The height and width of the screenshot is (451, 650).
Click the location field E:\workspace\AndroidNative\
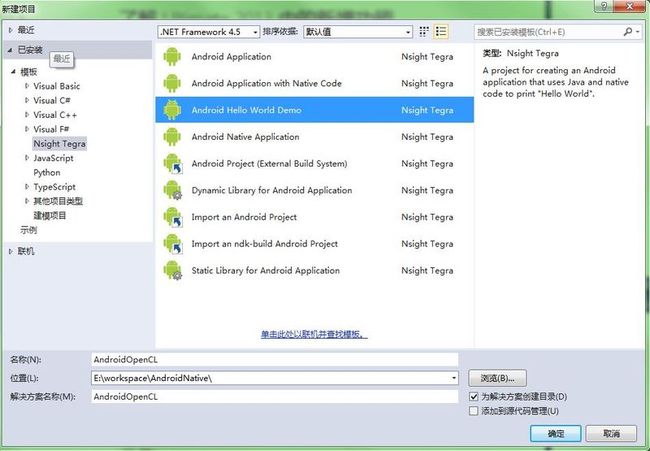tap(274, 378)
